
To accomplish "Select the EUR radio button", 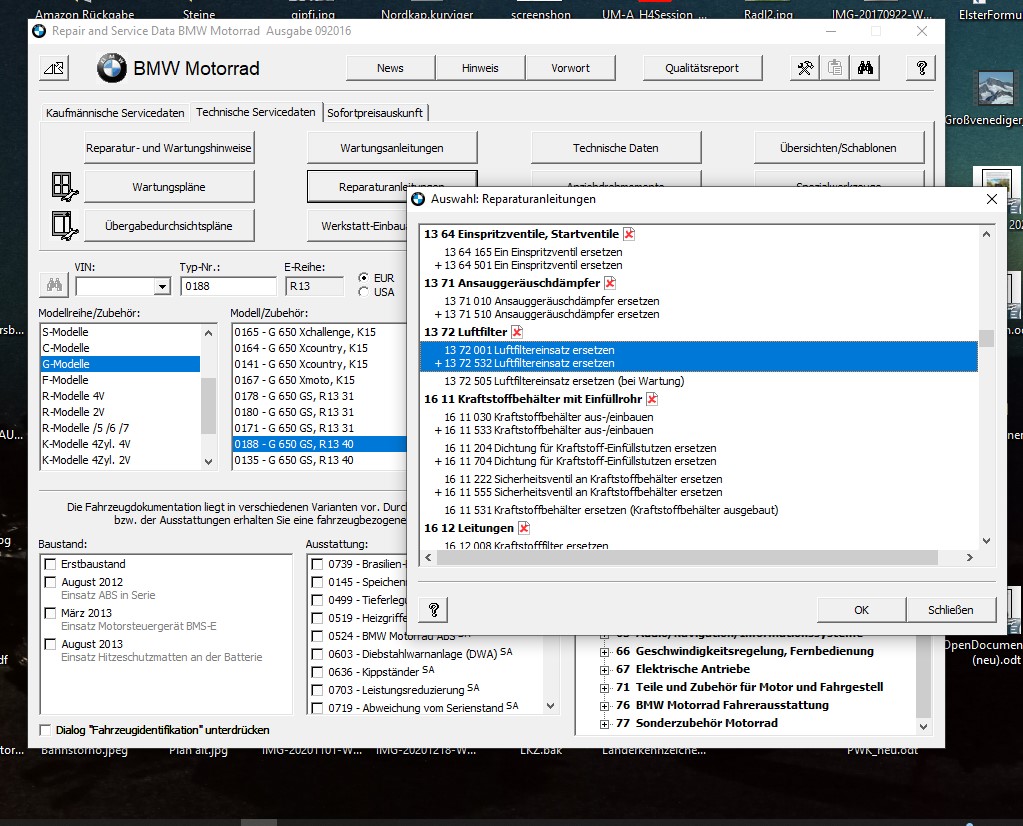I will click(363, 277).
